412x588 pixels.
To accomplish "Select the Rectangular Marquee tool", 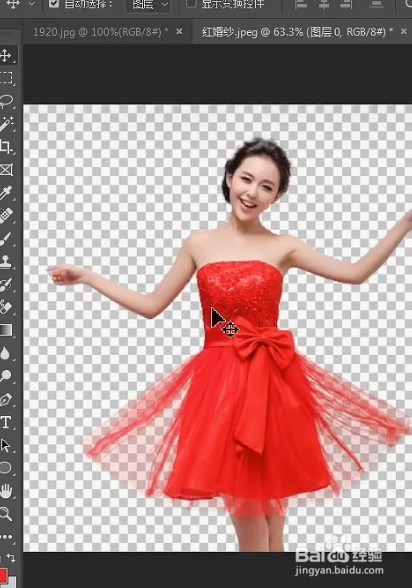I will 6,78.
